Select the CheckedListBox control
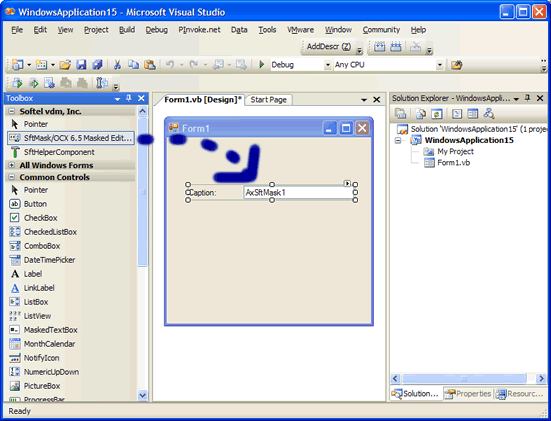This screenshot has height=421, width=551. (43, 232)
